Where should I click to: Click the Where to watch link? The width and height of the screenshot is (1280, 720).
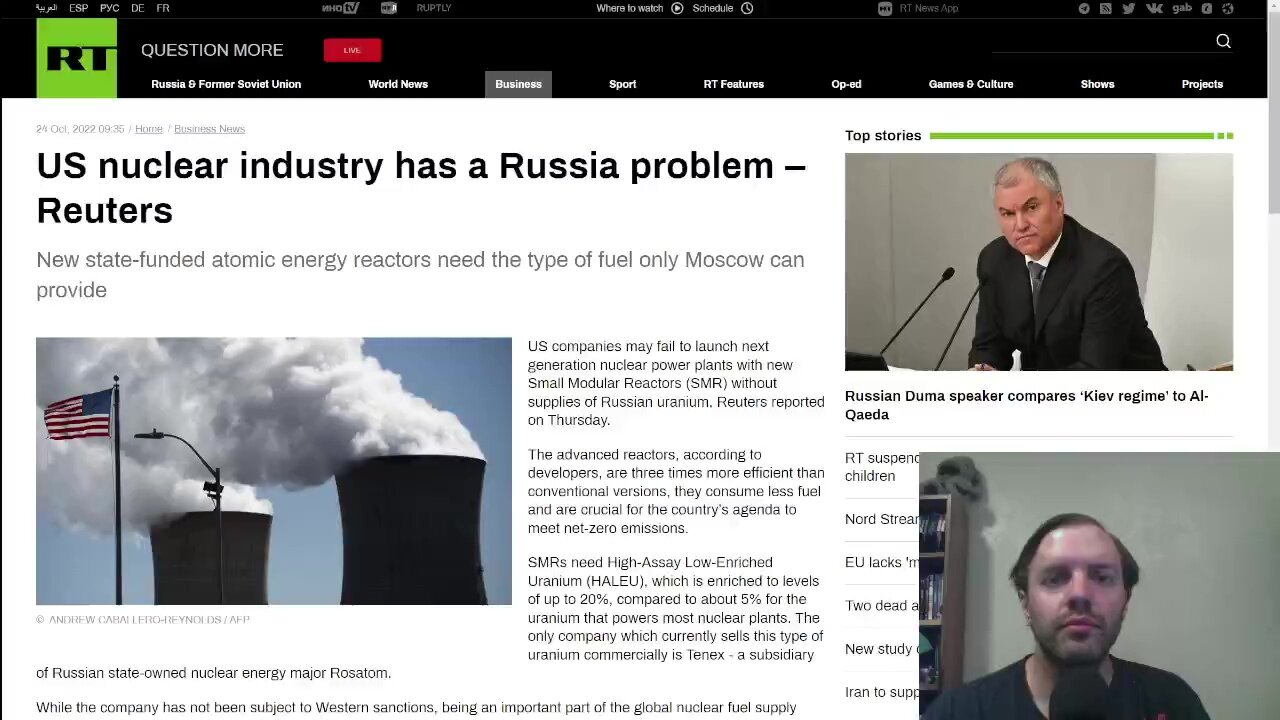(630, 8)
